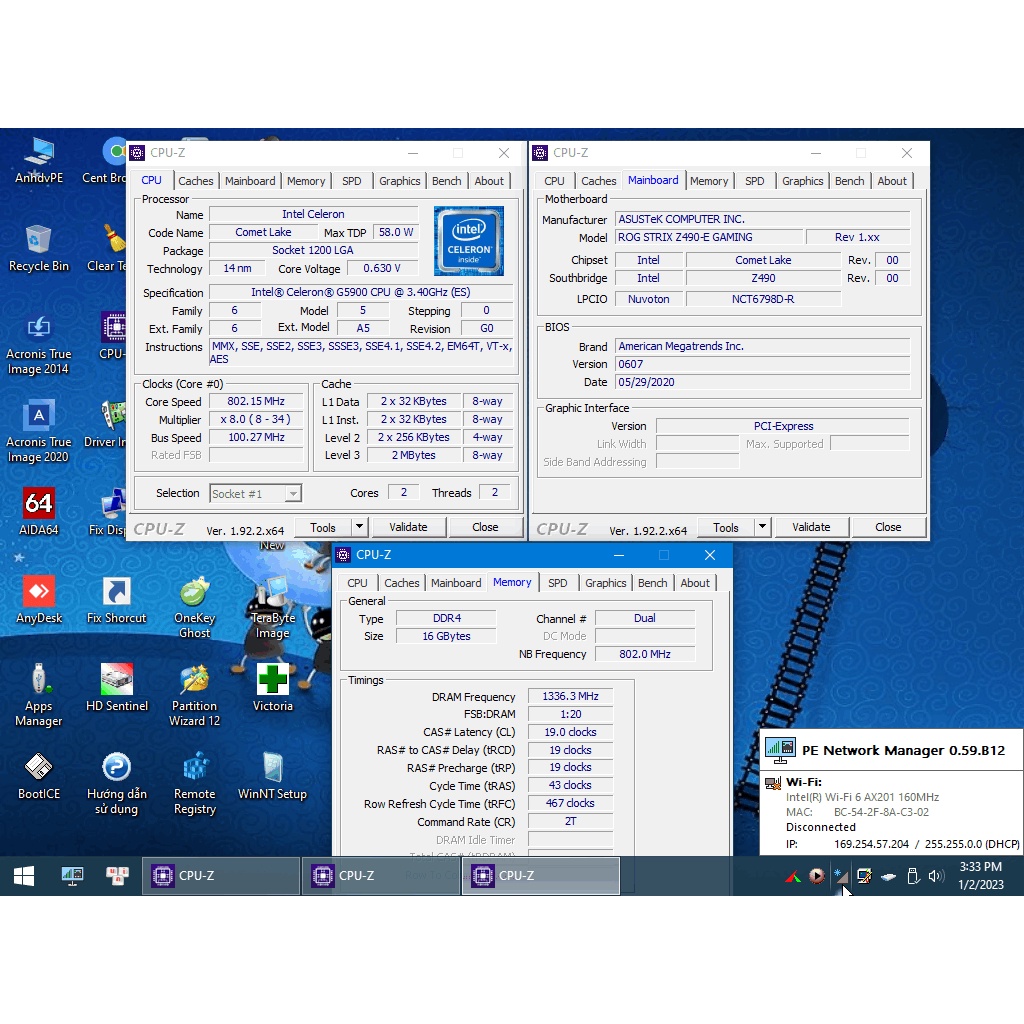Viewport: 1024px width, 1024px height.
Task: Launch the Victoria disk tool icon
Action: (272, 687)
